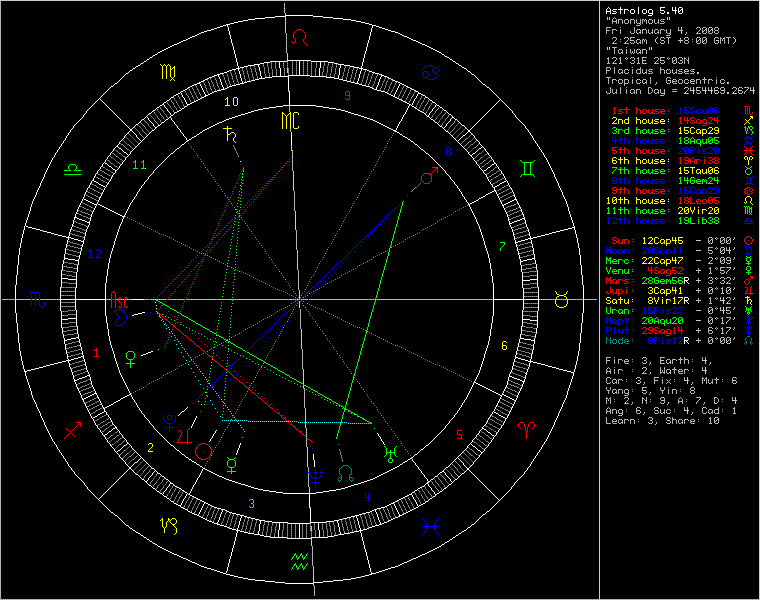
Task: Select the red Sagittarius arrow on outer ring
Action: [x=73, y=430]
